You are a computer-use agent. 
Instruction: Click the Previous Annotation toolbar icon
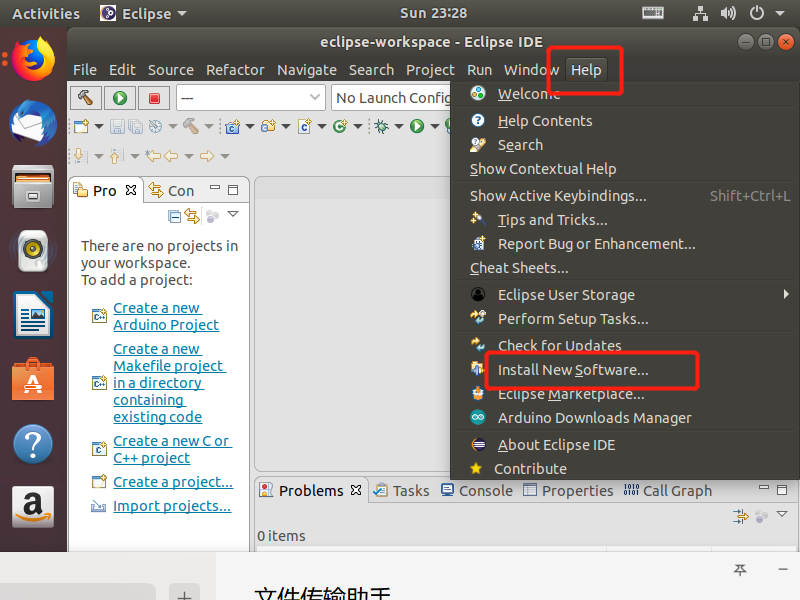[116, 156]
